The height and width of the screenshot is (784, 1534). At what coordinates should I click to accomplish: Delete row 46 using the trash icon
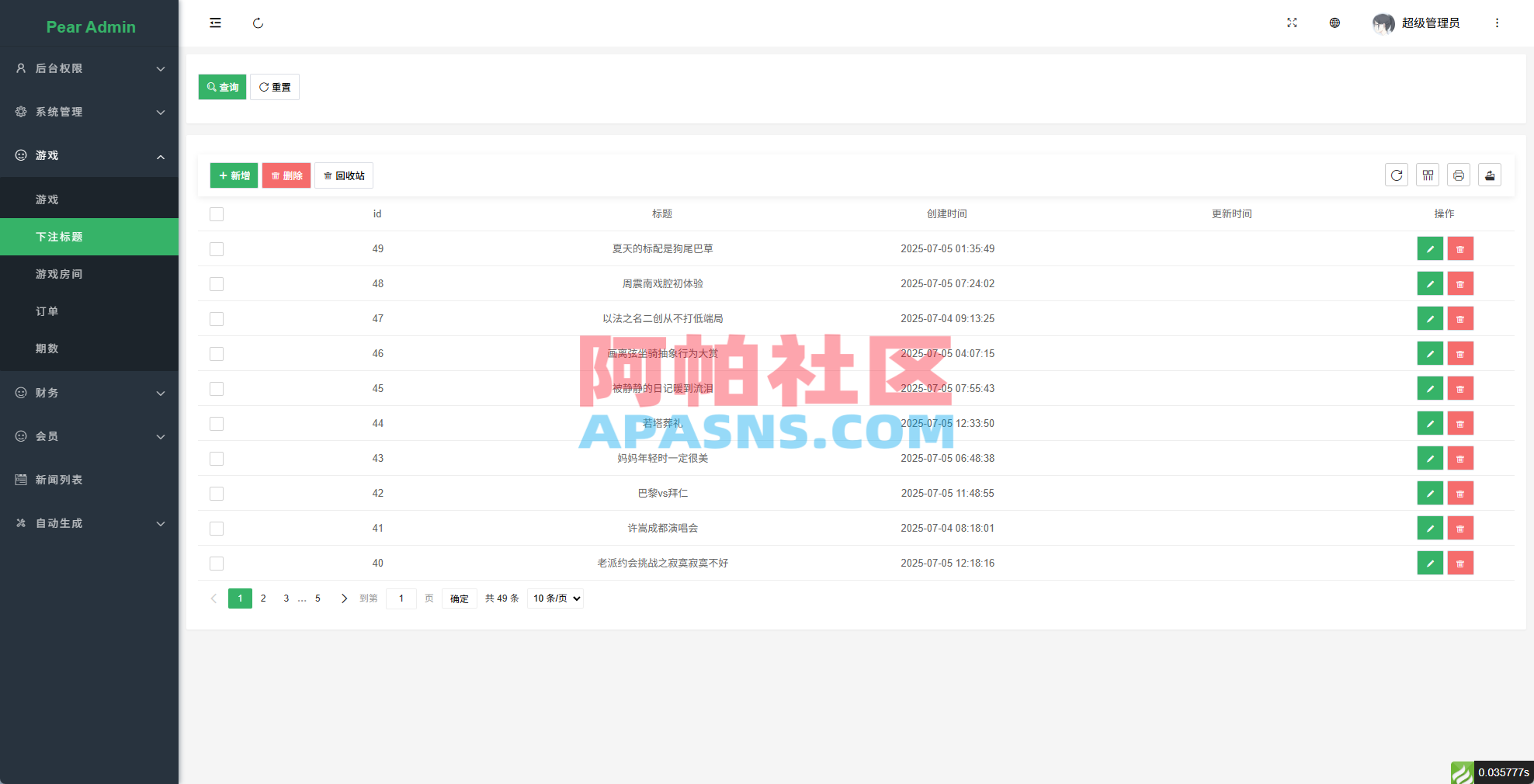pyautogui.click(x=1460, y=354)
